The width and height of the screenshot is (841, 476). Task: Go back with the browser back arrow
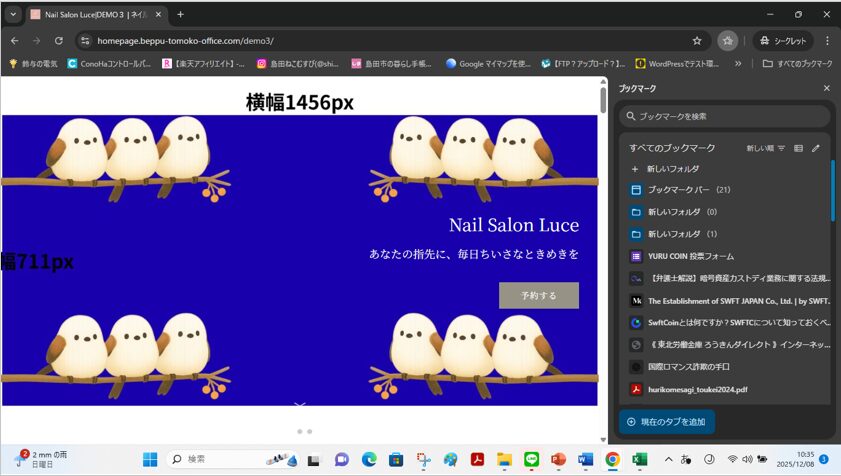(x=14, y=41)
